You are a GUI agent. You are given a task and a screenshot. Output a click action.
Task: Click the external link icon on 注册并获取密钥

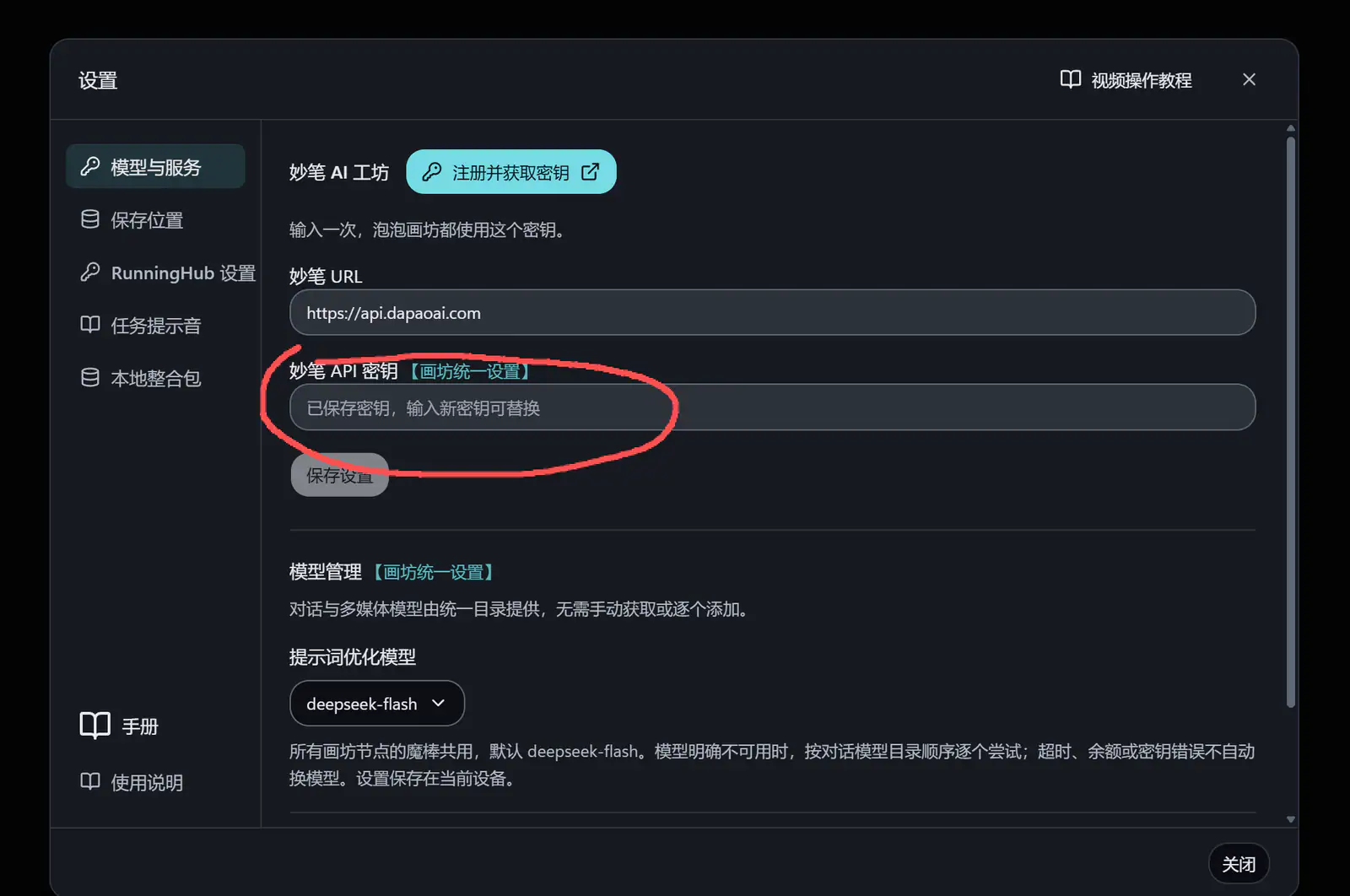click(591, 172)
